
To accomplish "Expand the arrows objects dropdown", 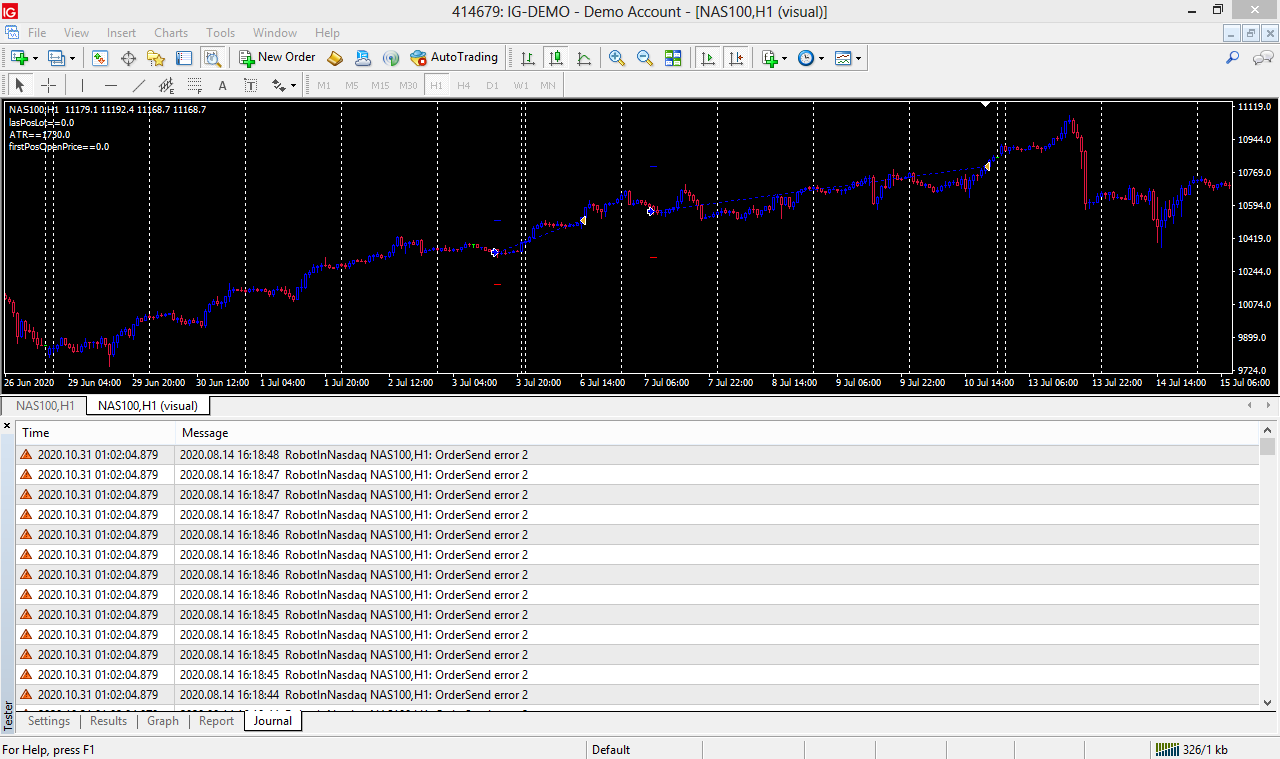I will [x=293, y=85].
